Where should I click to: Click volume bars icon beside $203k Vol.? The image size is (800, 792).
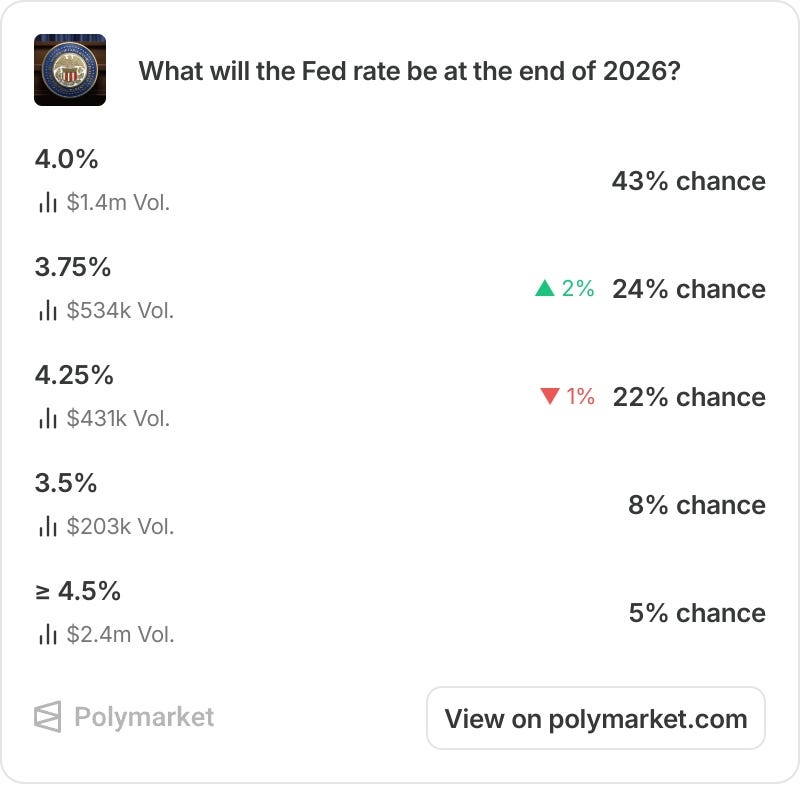pyautogui.click(x=47, y=526)
